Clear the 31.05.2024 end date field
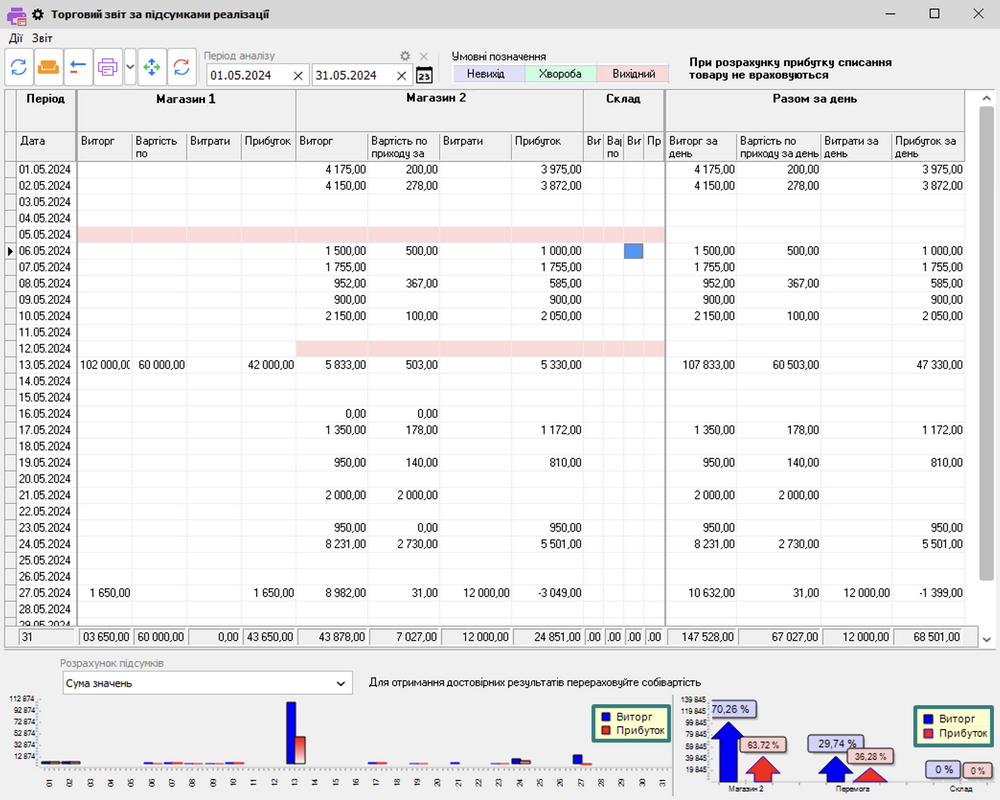Image resolution: width=1000 pixels, height=800 pixels. tap(400, 75)
